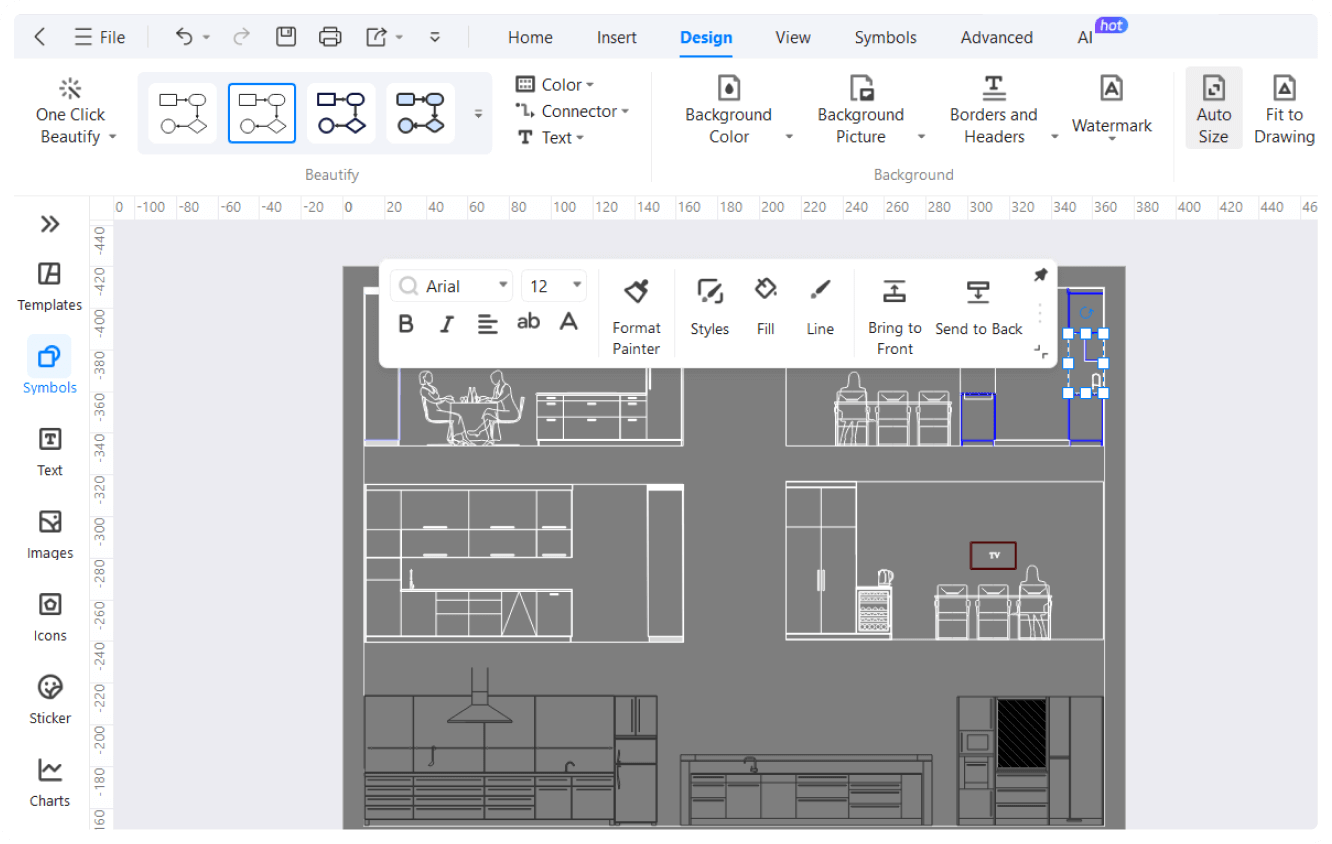This screenshot has height=844, width=1332.
Task: Open the Charts panel in sidebar
Action: tap(50, 771)
